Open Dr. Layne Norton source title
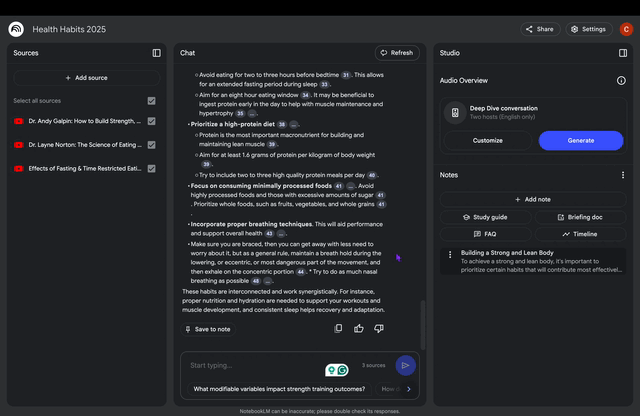The image size is (640, 416). pyautogui.click(x=85, y=145)
